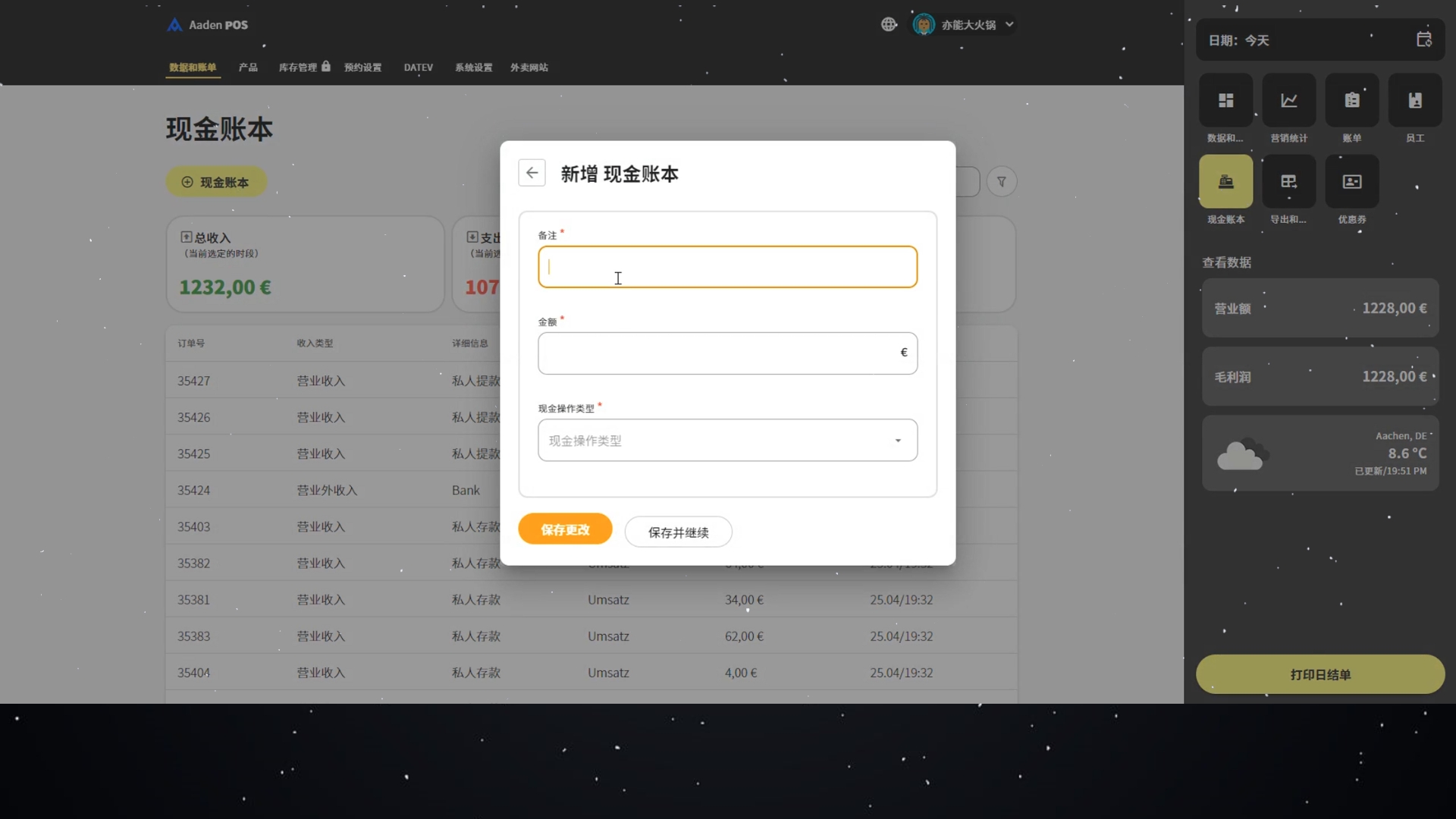Open the 账单 clipboard icon
The height and width of the screenshot is (819, 1456).
1351,100
